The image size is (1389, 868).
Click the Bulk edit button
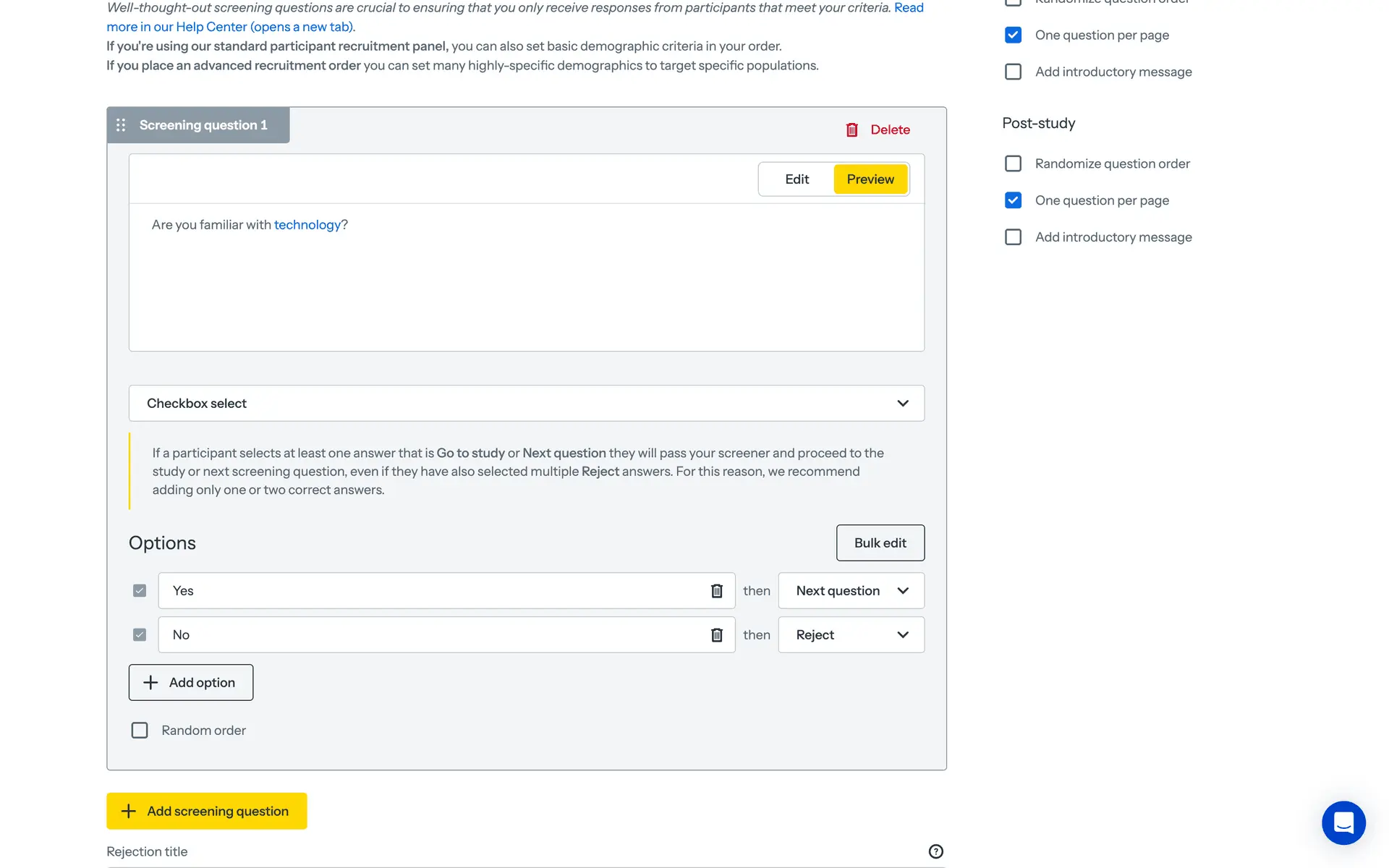[880, 543]
